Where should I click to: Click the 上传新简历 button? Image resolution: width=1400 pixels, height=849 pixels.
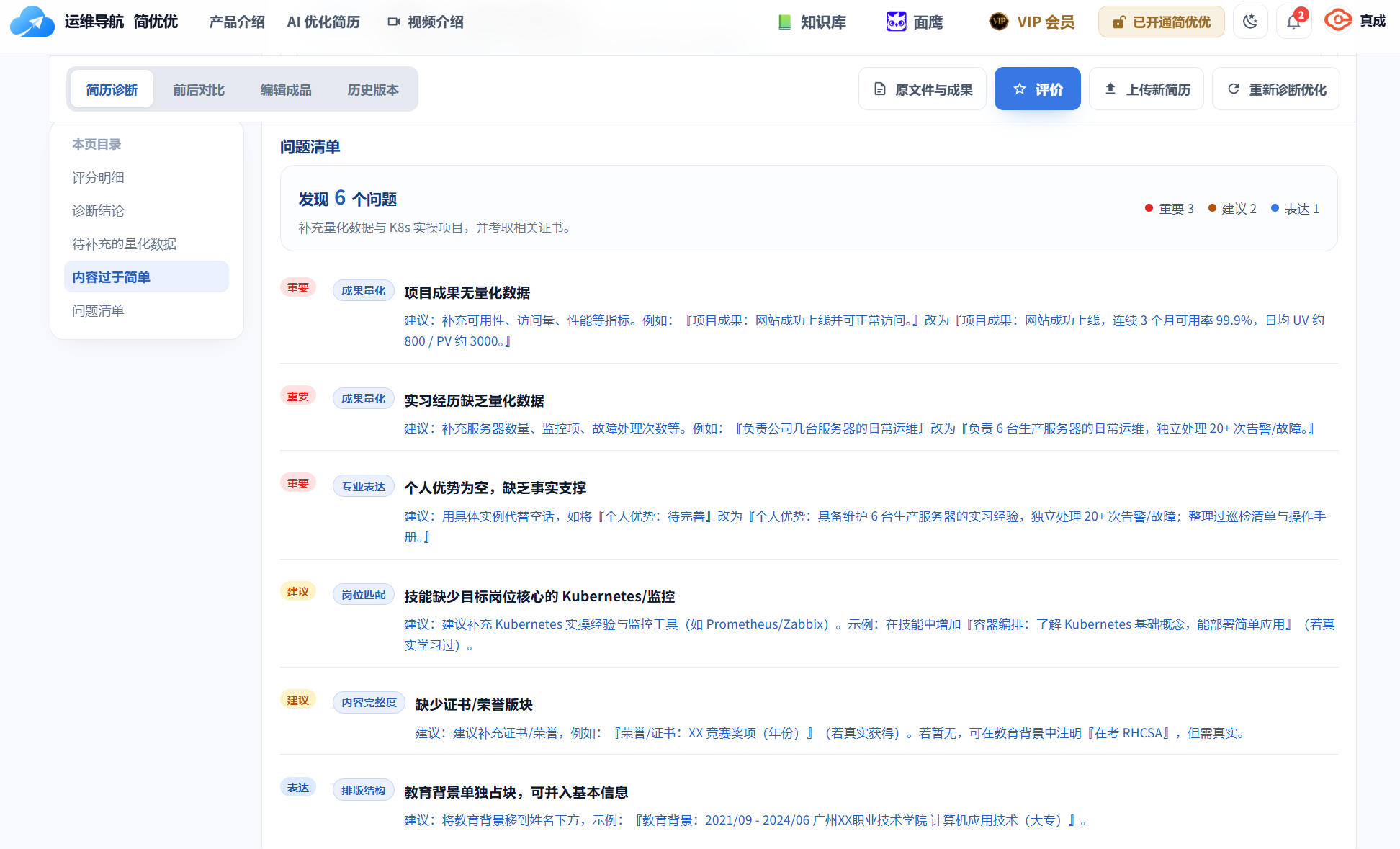click(x=1146, y=89)
